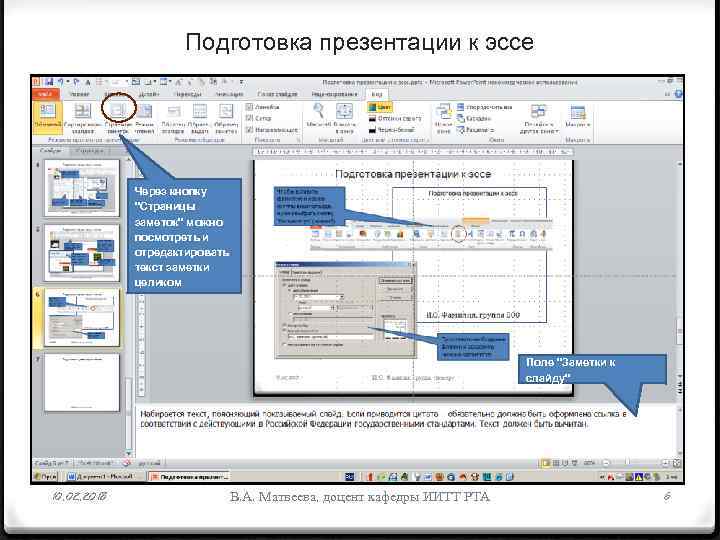Image resolution: width=720 pixels, height=540 pixels.
Task: Select slide 7 thumbnail
Action: [x=82, y=382]
